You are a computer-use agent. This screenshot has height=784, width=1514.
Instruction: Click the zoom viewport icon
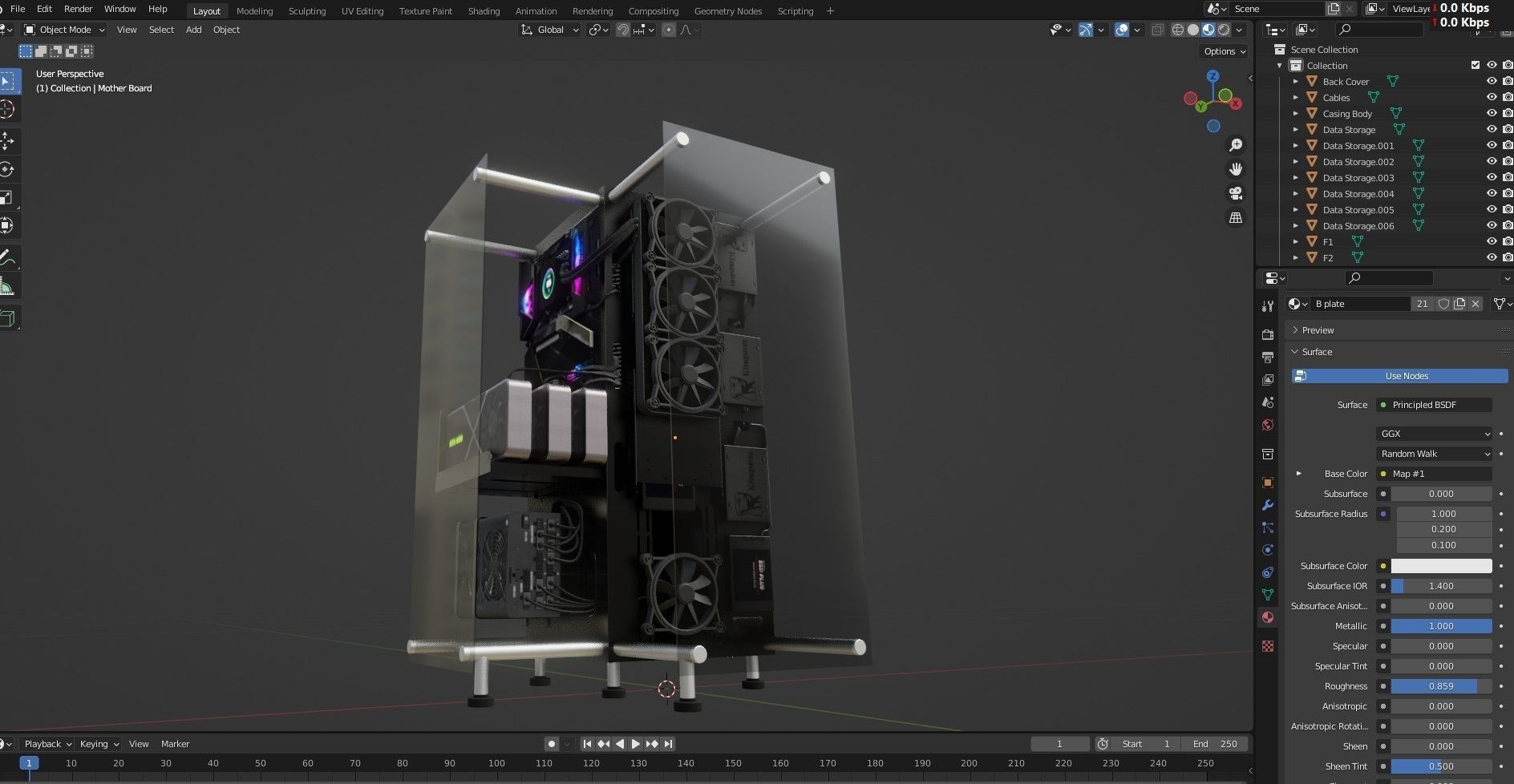1236,145
